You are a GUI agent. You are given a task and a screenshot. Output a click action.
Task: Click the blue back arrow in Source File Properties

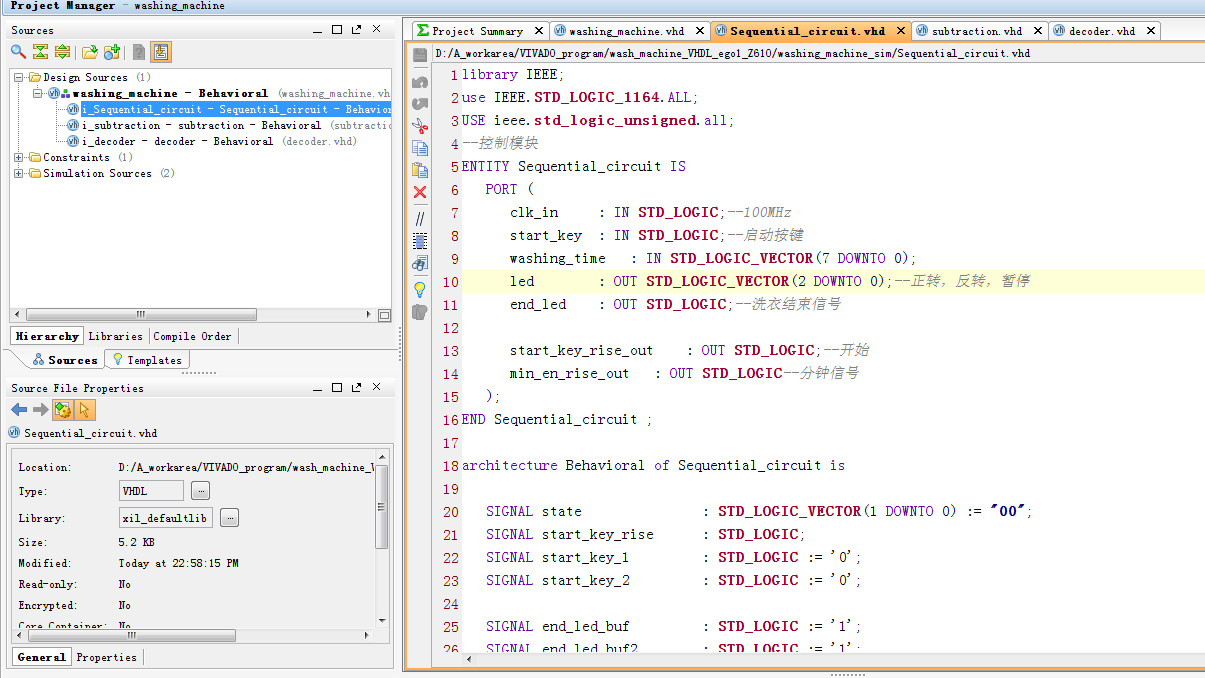(x=18, y=410)
